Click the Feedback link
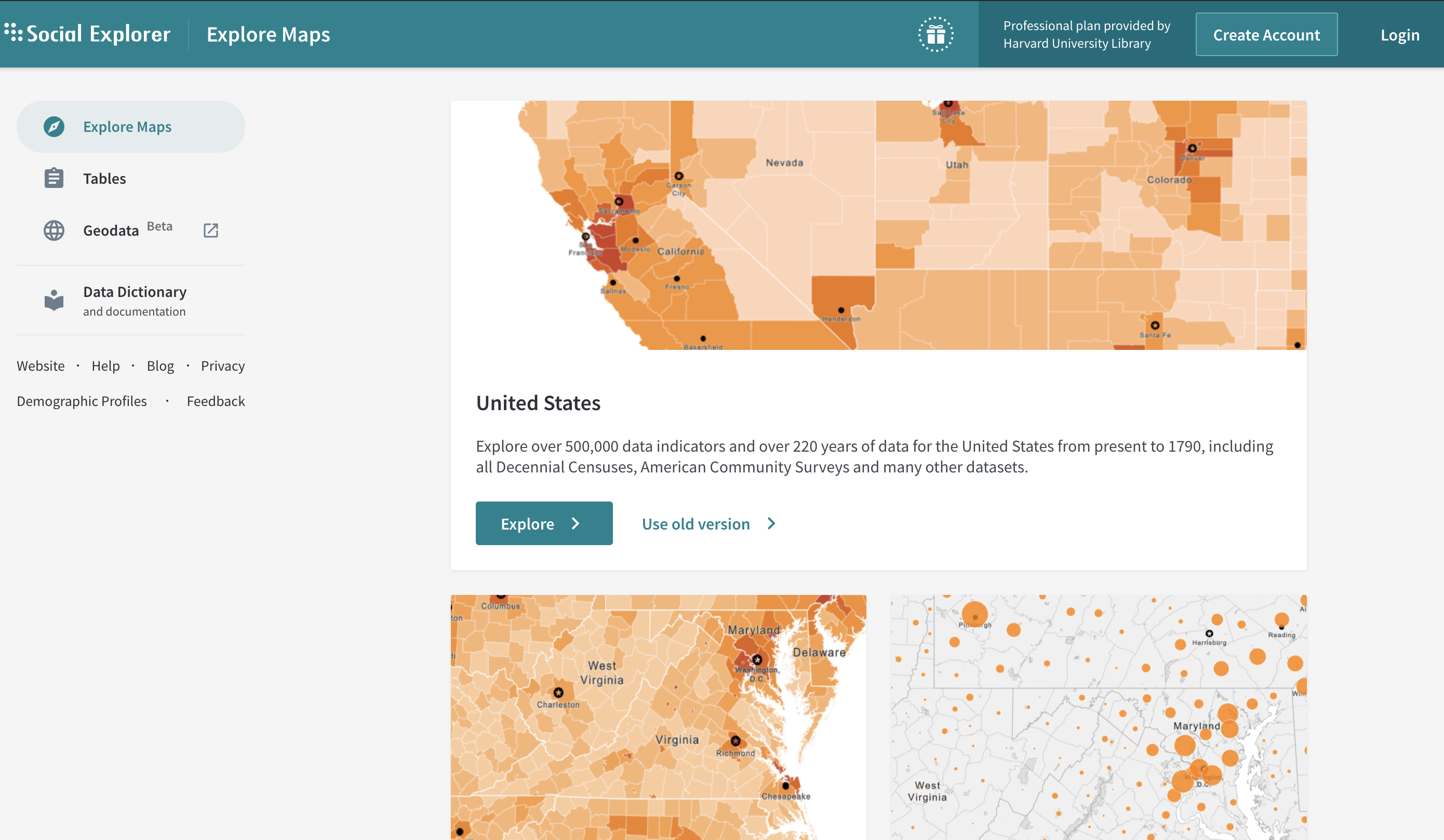1444x840 pixels. [x=216, y=401]
